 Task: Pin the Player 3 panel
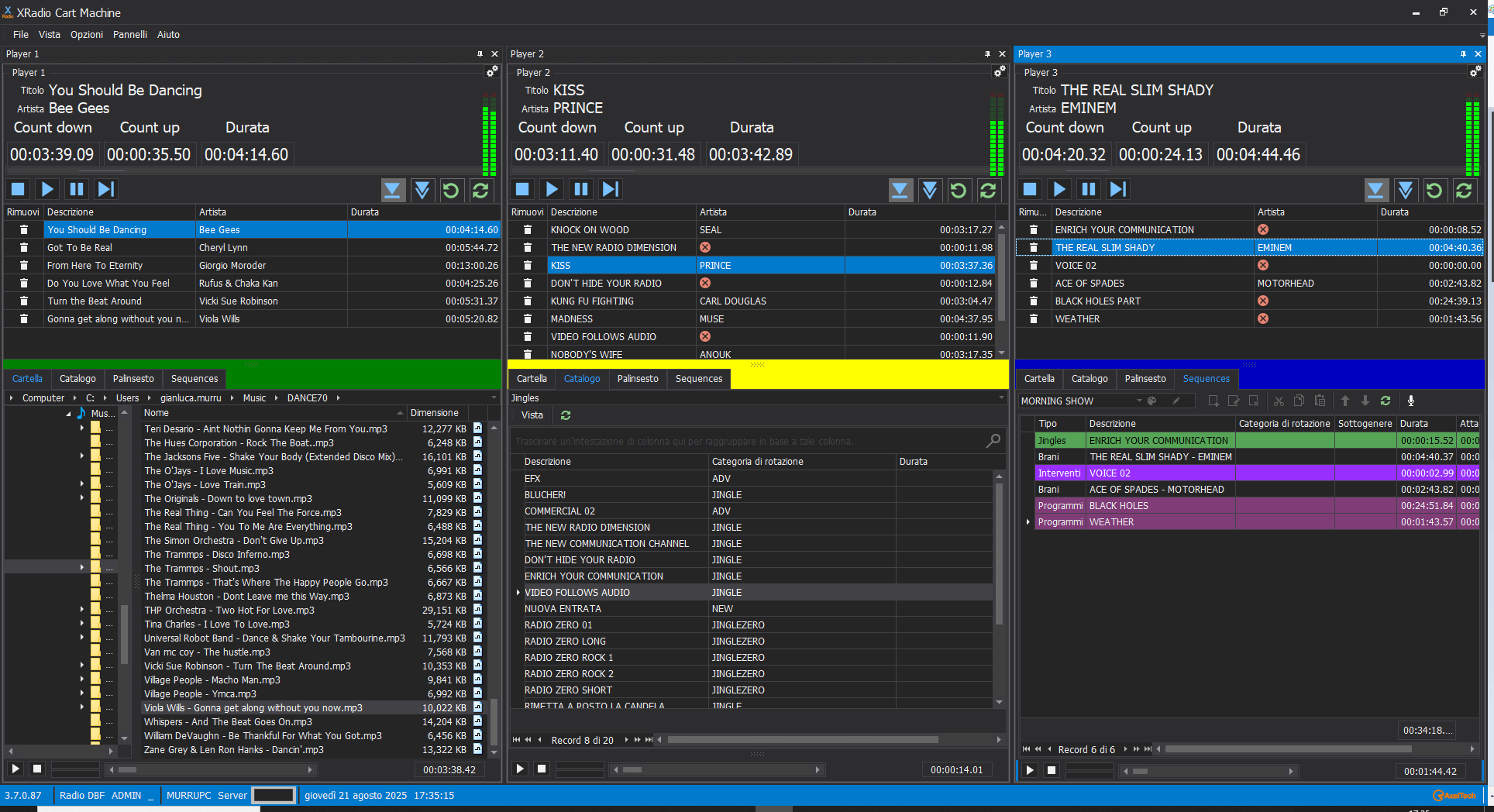pos(1463,53)
